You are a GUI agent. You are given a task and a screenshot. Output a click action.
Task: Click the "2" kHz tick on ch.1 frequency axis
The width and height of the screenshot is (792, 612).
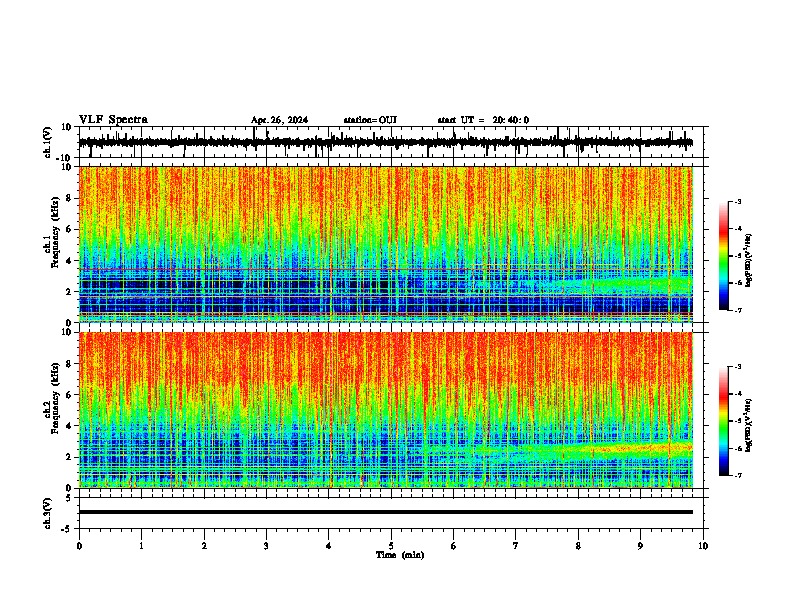(x=70, y=292)
